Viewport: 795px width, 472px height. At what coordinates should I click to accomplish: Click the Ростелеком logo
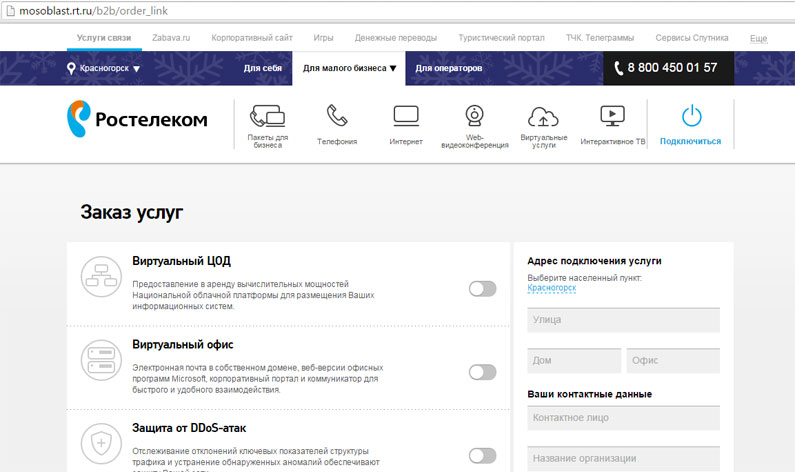tap(138, 119)
